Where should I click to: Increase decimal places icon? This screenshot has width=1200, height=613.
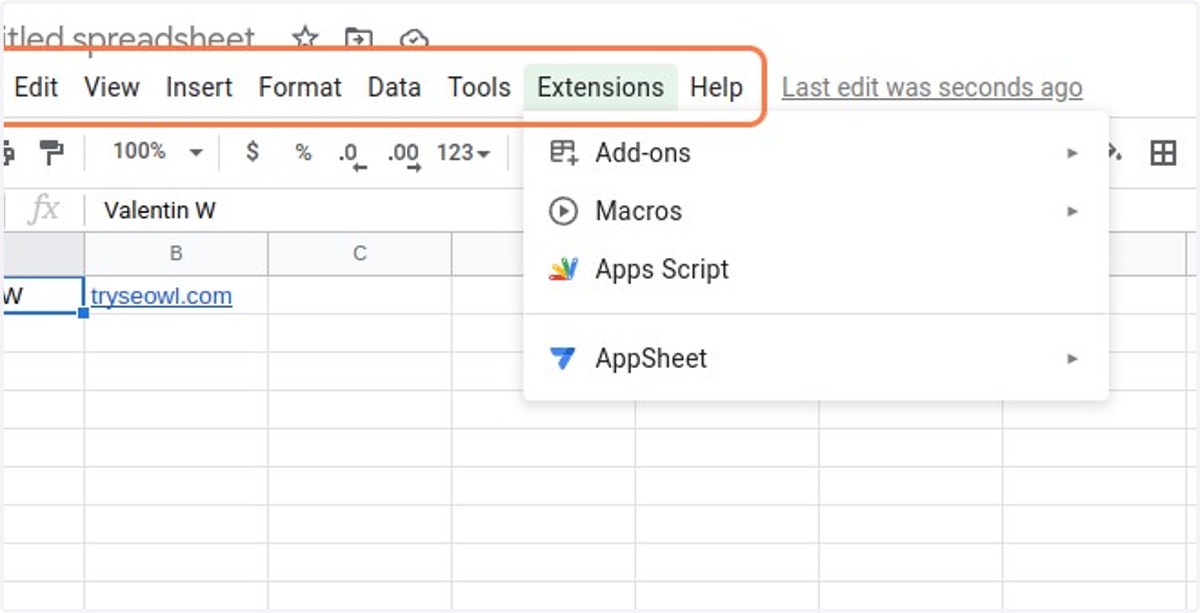click(404, 154)
